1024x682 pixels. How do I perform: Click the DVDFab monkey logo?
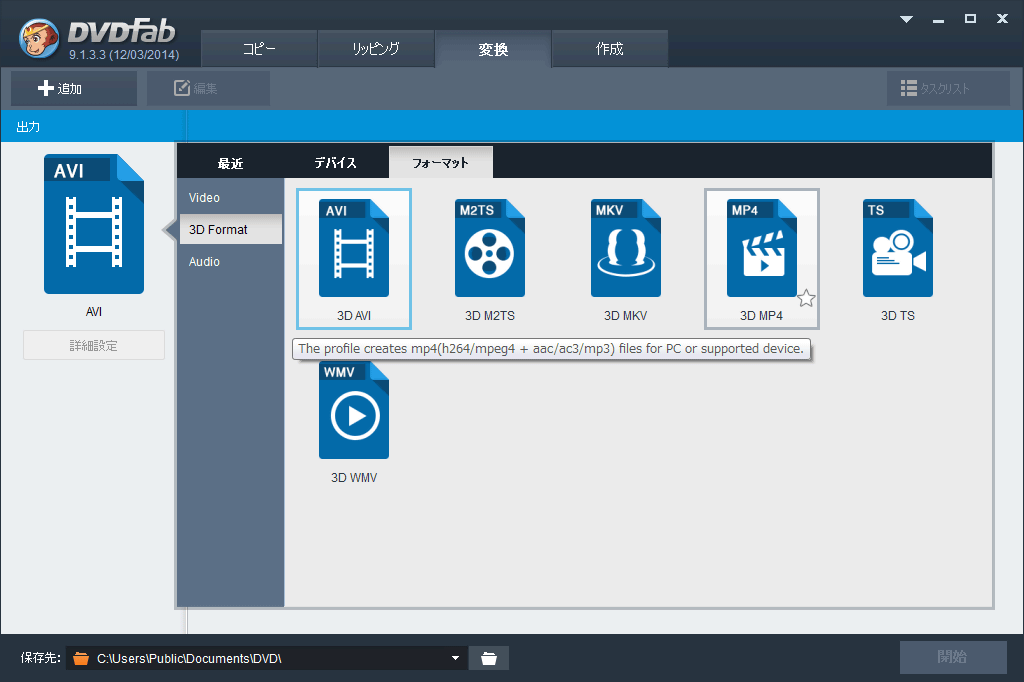coord(39,38)
